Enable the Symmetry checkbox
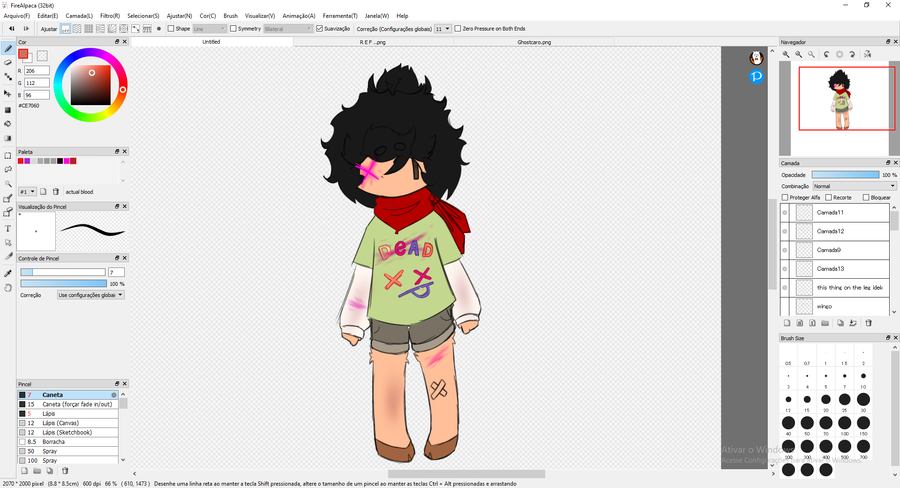 [x=233, y=28]
